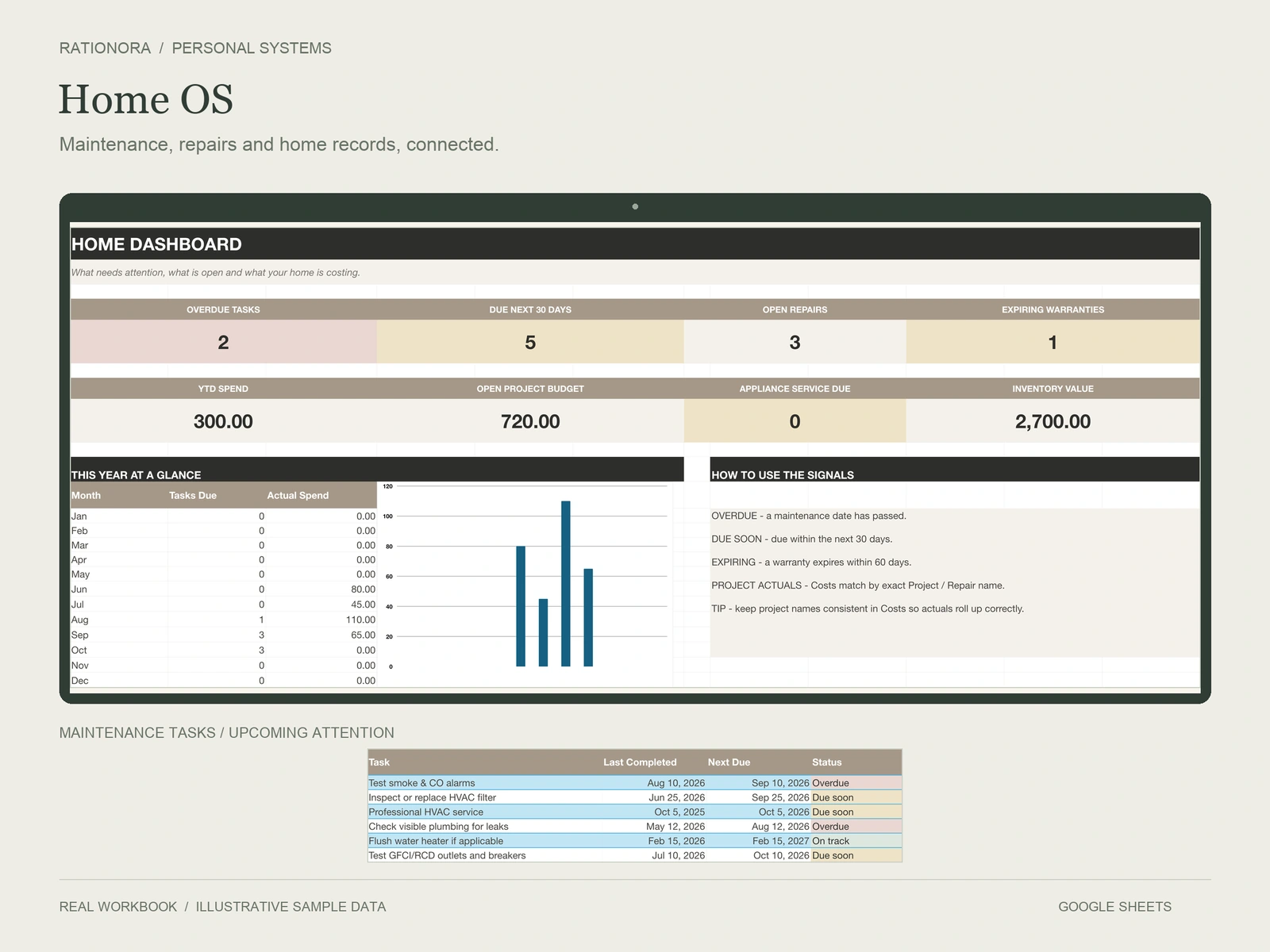Image resolution: width=1270 pixels, height=952 pixels.
Task: Select the due next 30 days value 5
Action: click(x=530, y=342)
